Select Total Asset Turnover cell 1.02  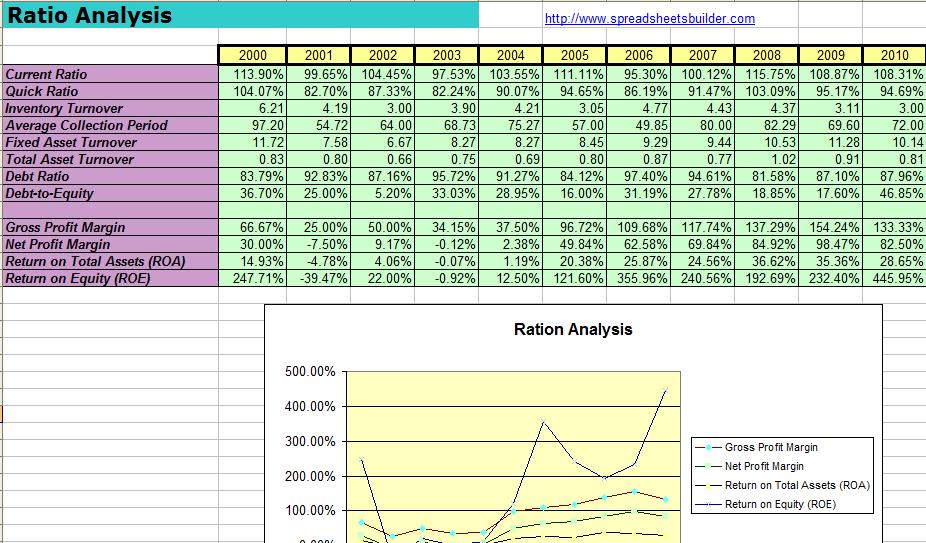767,160
